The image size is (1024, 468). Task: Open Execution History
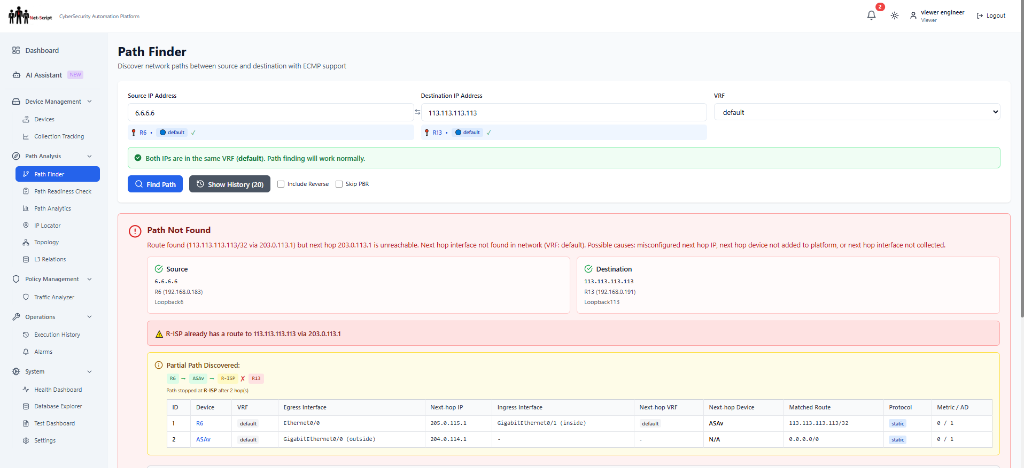57,335
